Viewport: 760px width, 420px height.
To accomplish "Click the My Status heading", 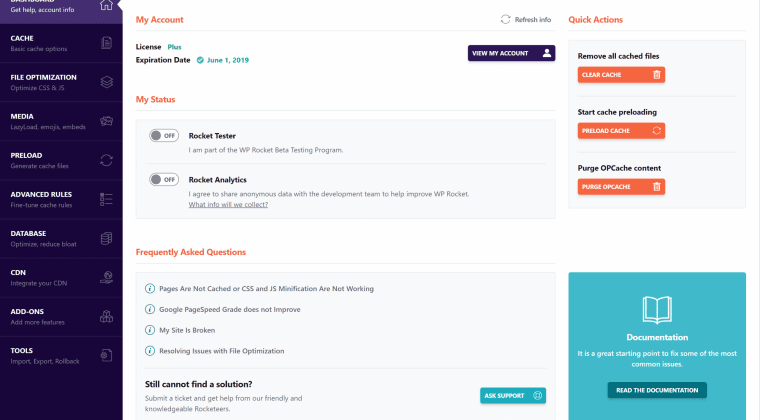I will click(x=155, y=99).
